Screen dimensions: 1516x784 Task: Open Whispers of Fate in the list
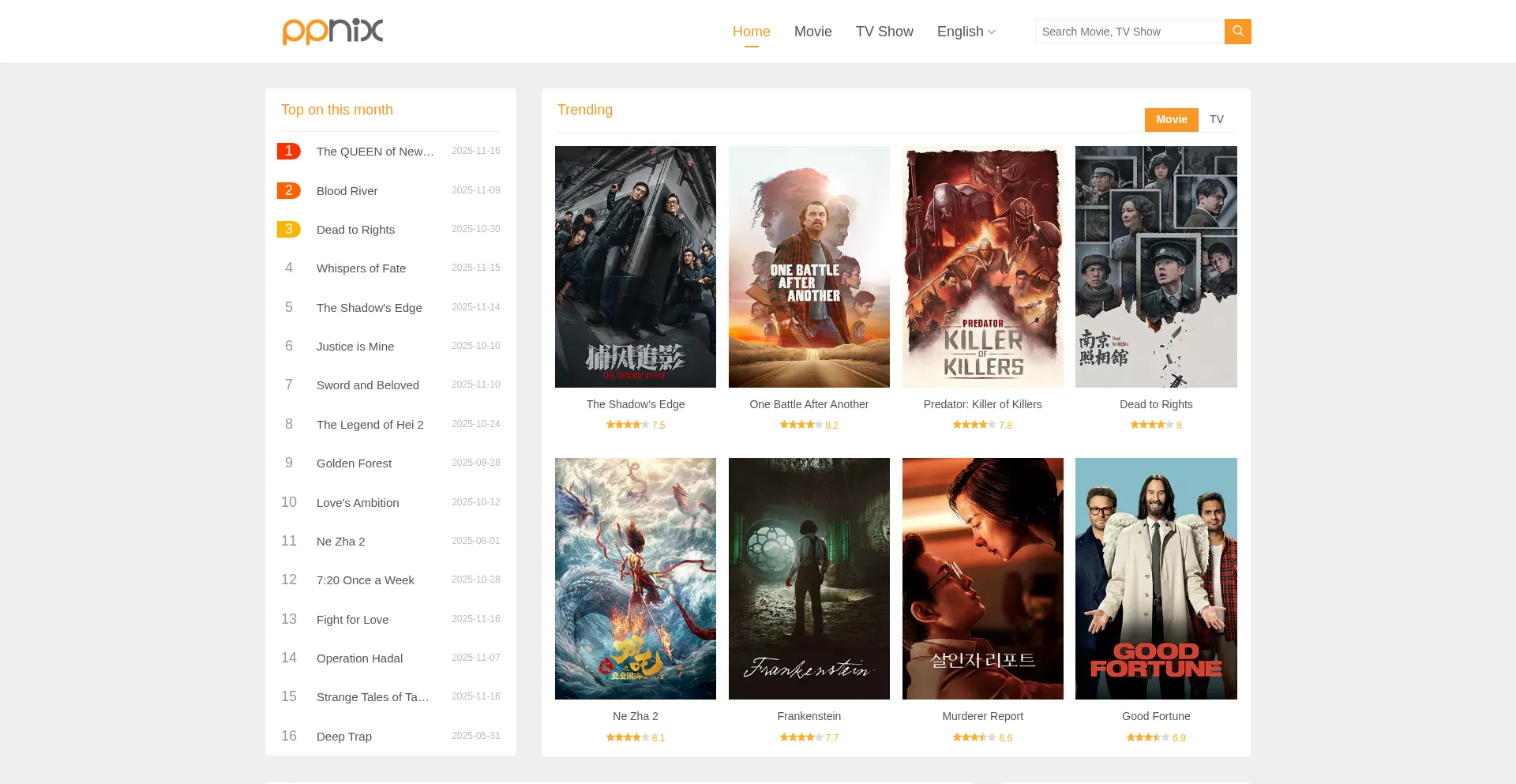361,268
